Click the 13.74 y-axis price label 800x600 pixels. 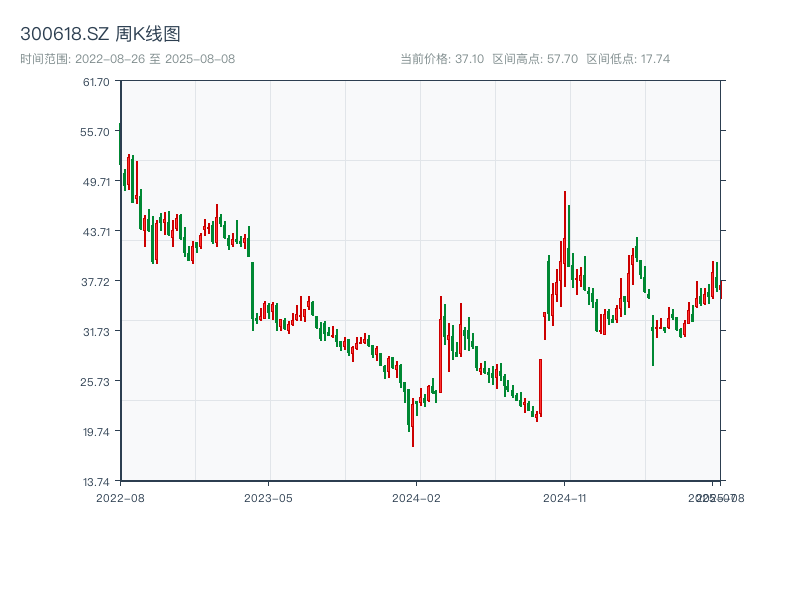coord(97,482)
